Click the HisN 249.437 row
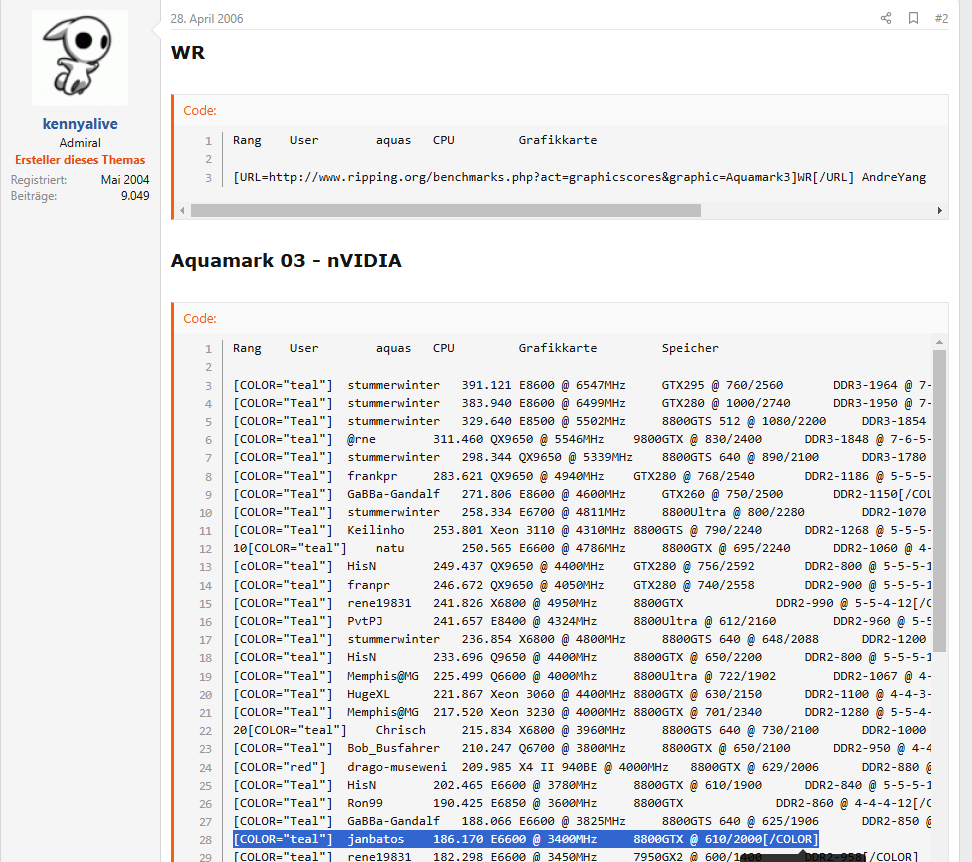This screenshot has width=972, height=862. coord(582,566)
